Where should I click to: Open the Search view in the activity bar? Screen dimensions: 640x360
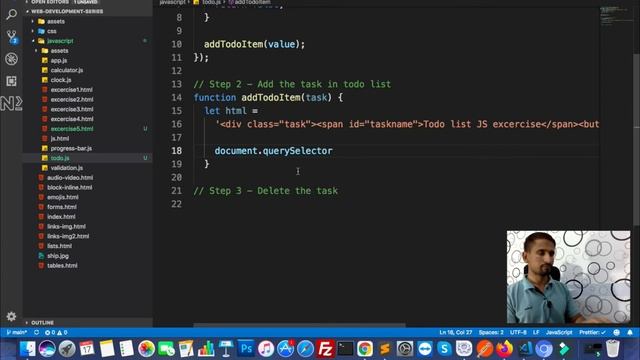click(x=11, y=14)
